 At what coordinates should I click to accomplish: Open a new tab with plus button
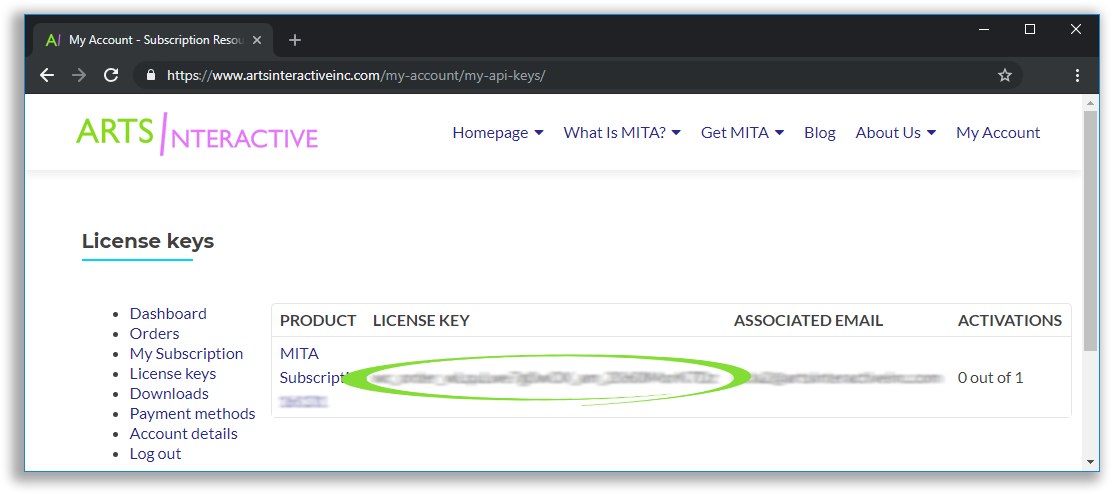[295, 40]
